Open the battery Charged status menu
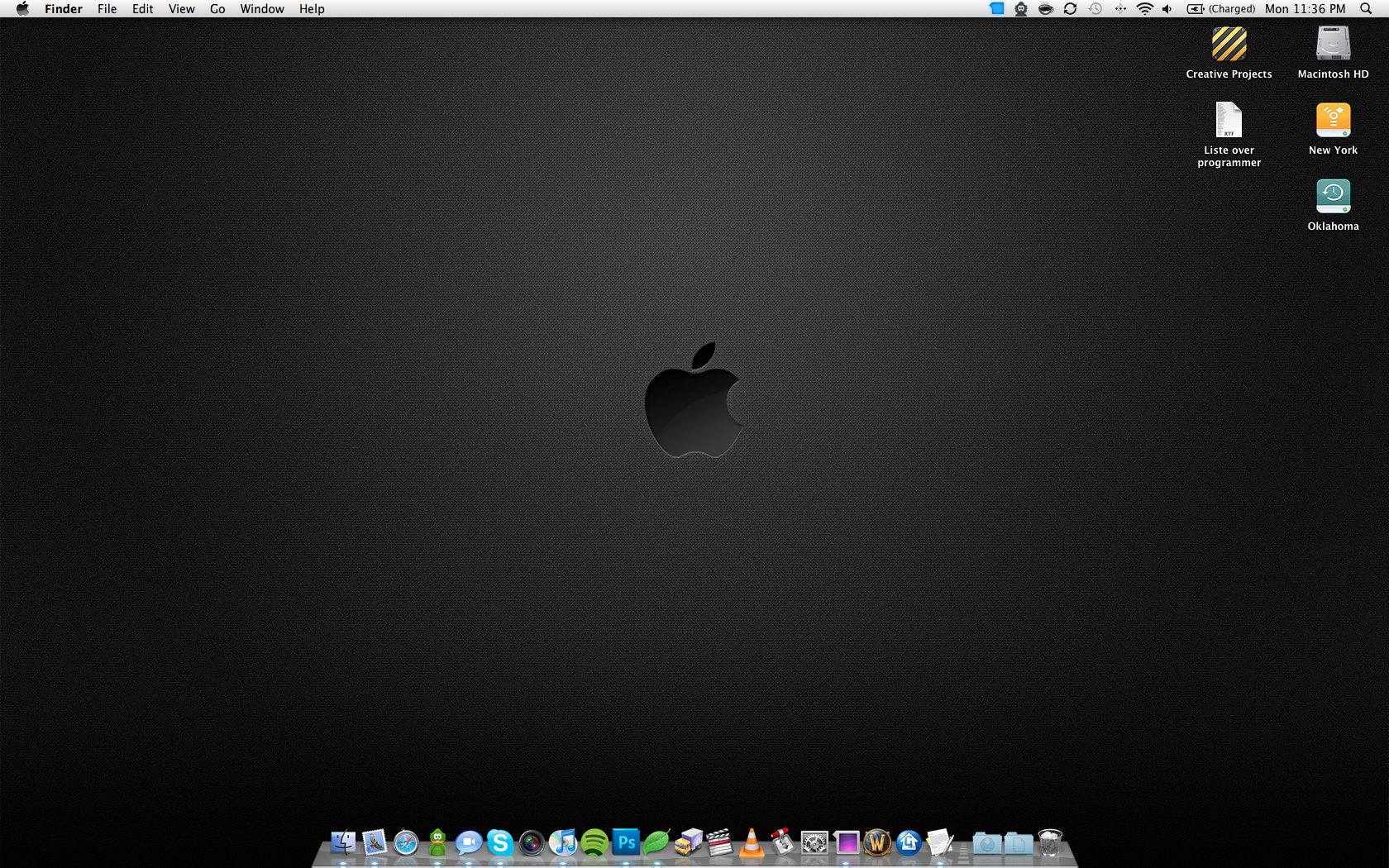Image resolution: width=1389 pixels, height=868 pixels. click(1221, 8)
